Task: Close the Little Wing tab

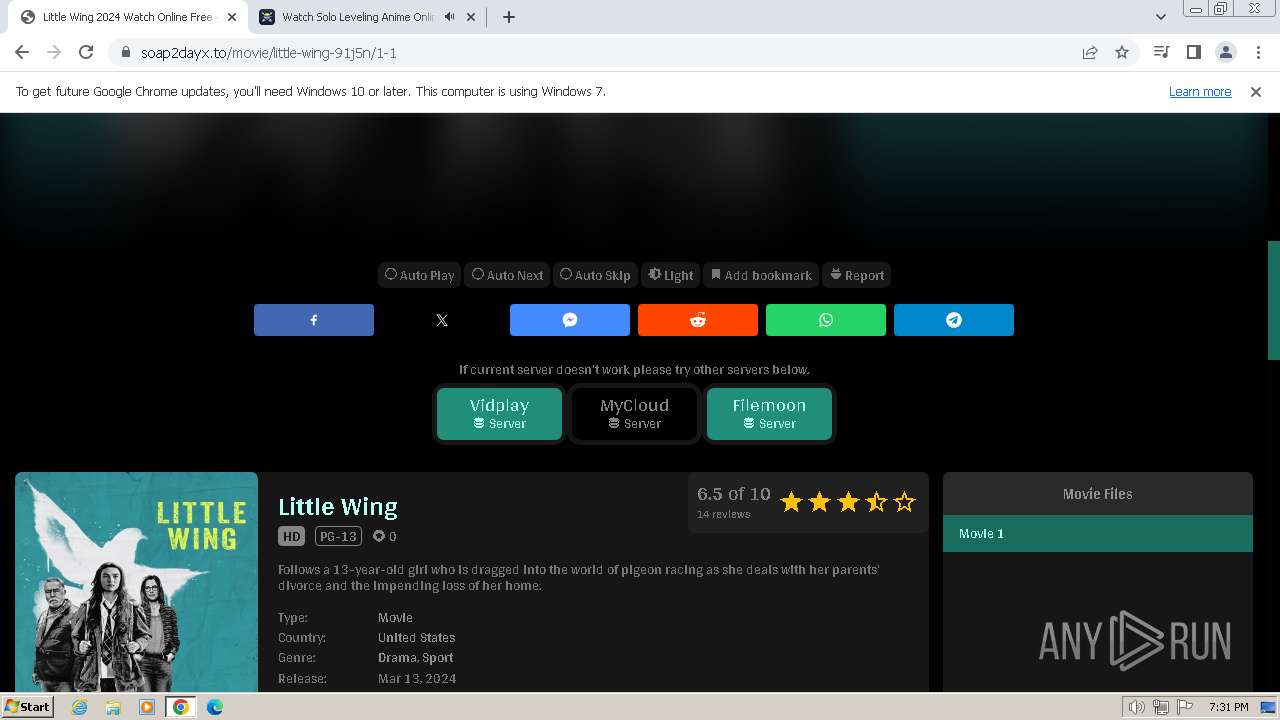Action: (232, 17)
